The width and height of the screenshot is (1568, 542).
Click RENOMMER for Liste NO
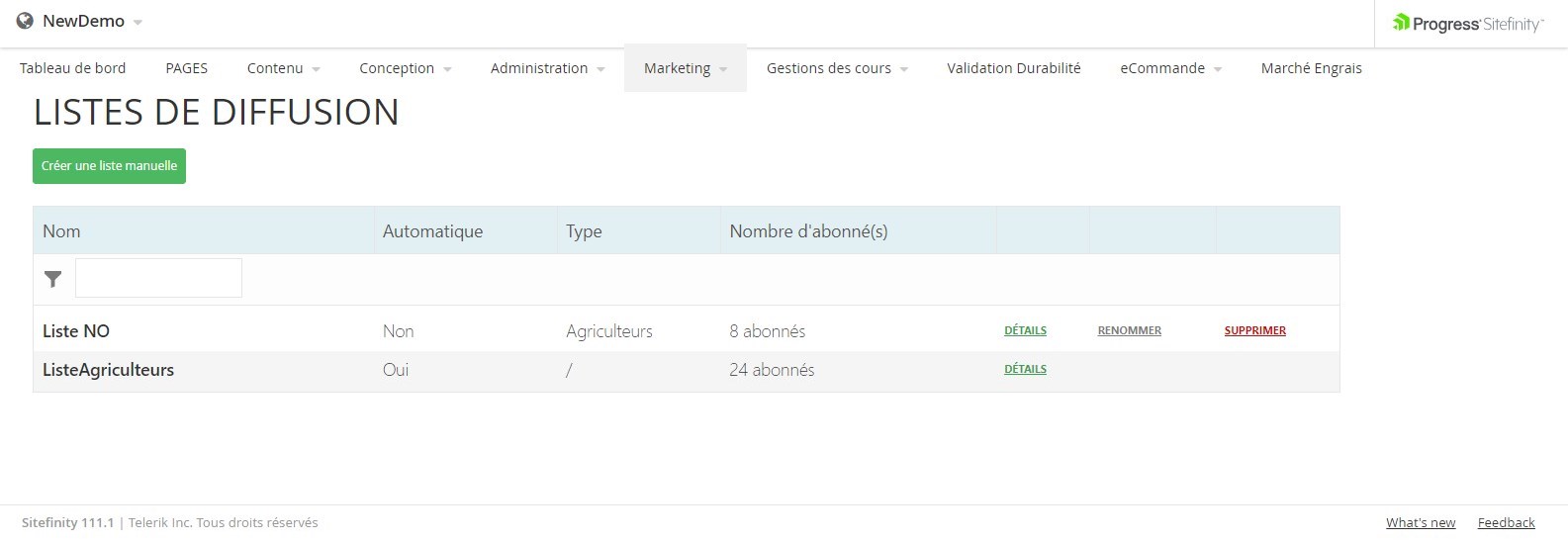coord(1129,330)
